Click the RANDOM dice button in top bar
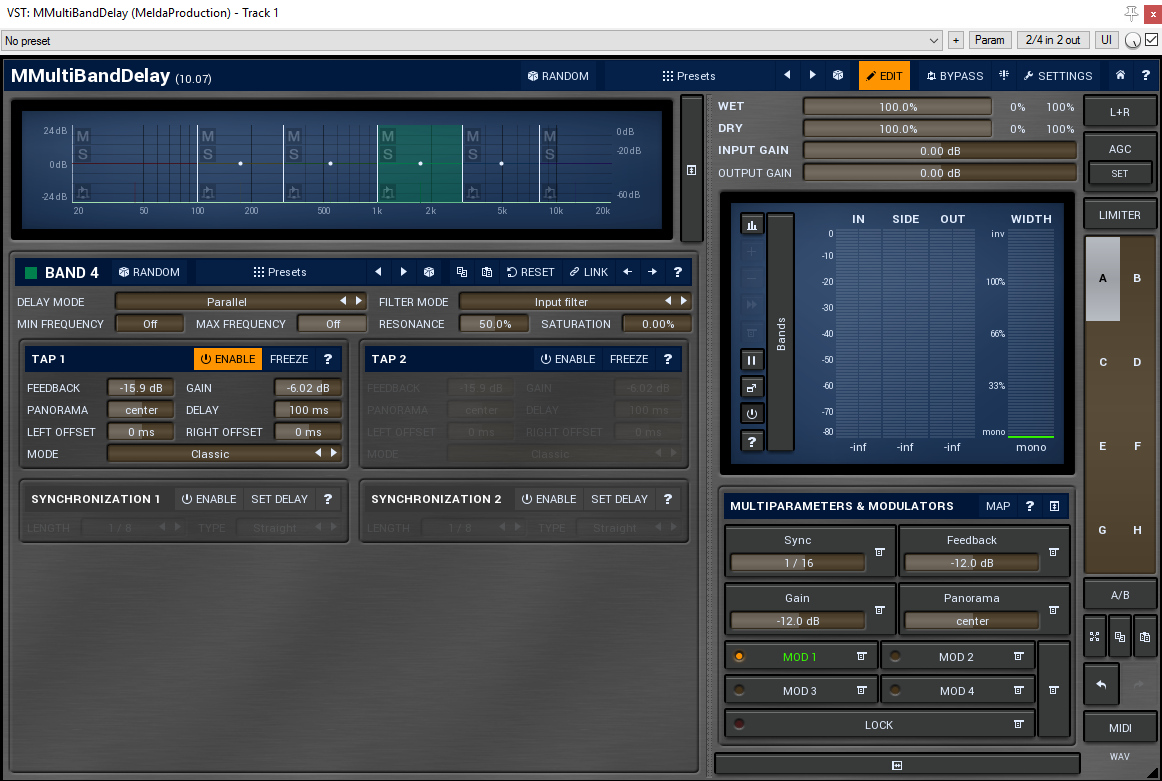The image size is (1162, 781). point(558,76)
